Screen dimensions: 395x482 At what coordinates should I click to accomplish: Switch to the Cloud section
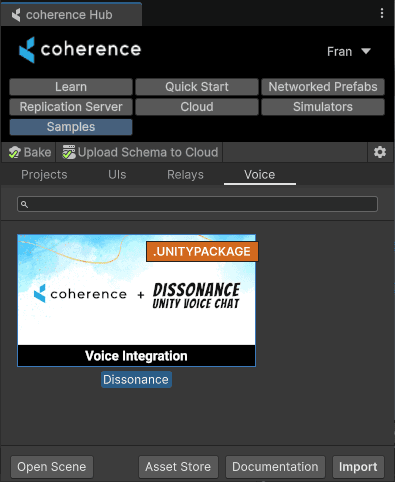pyautogui.click(x=197, y=107)
